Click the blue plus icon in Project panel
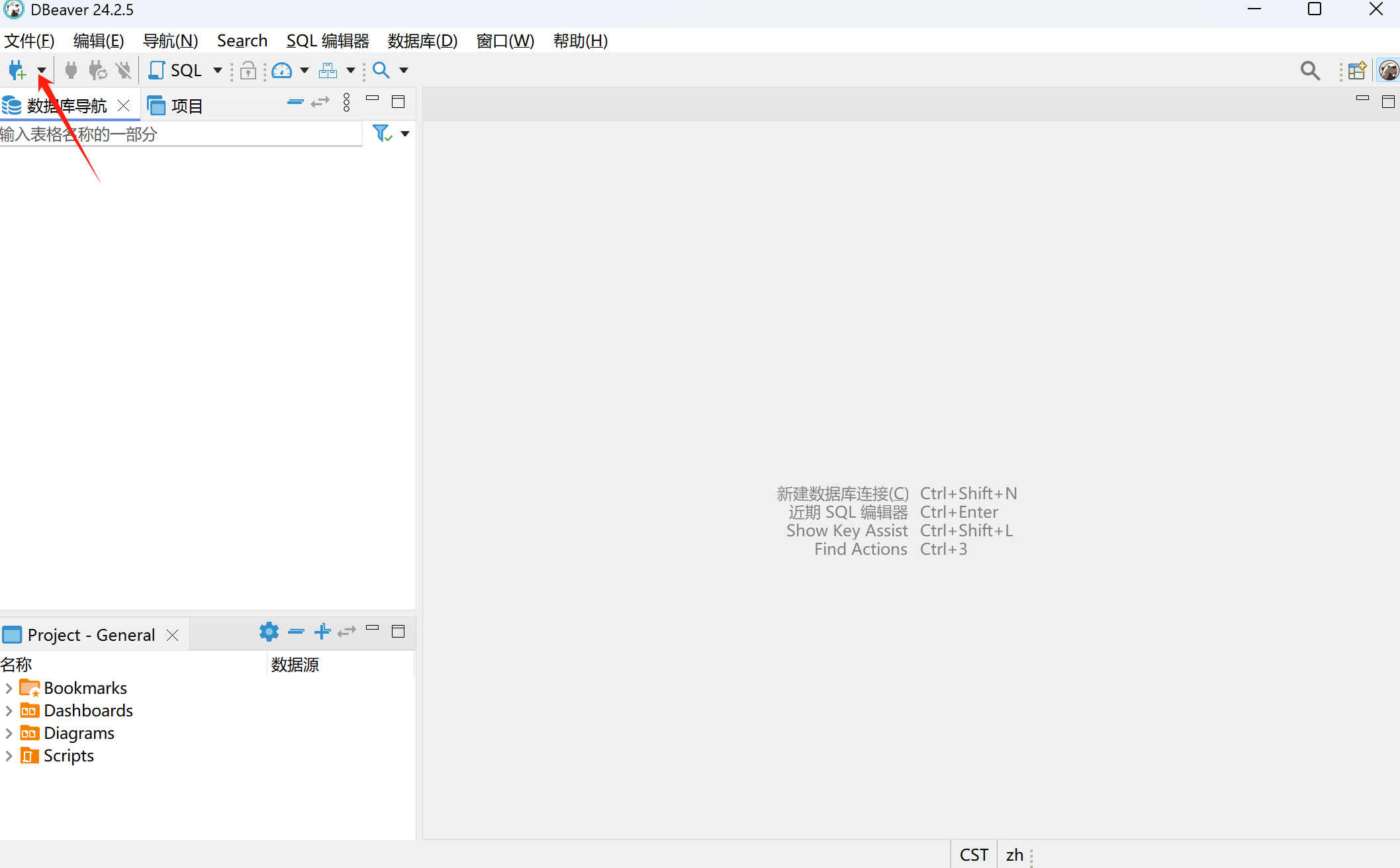The height and width of the screenshot is (868, 1400). pos(322,632)
